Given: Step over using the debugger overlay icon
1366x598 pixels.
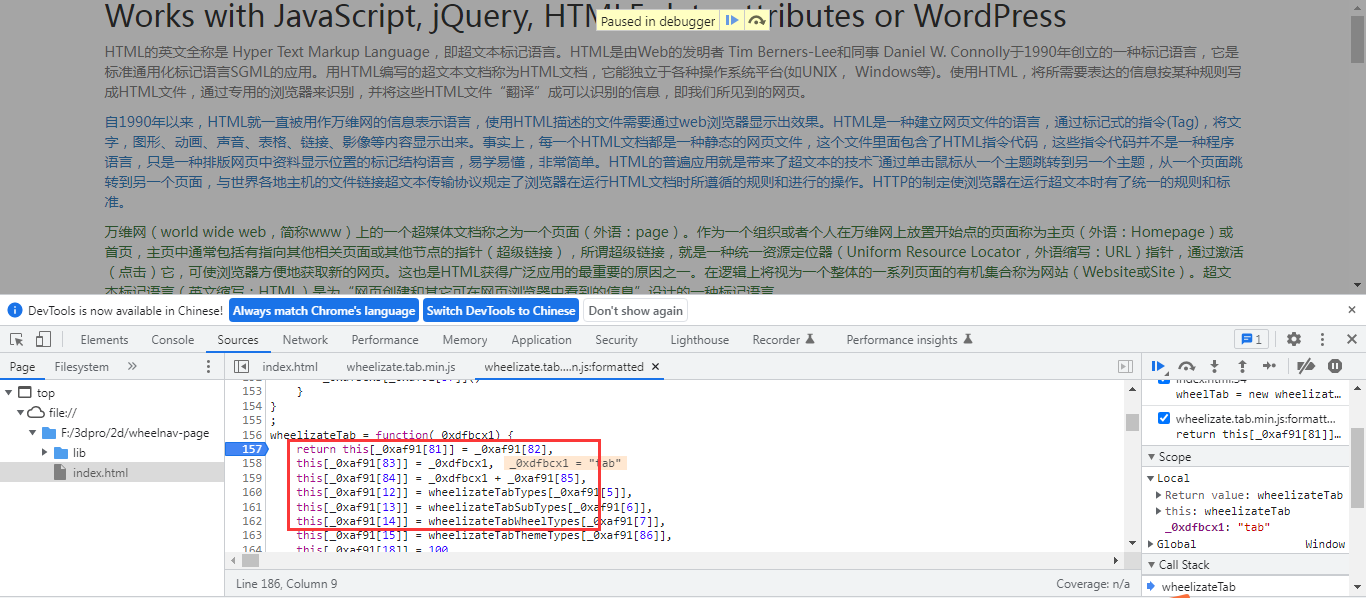Looking at the screenshot, I should click(757, 21).
